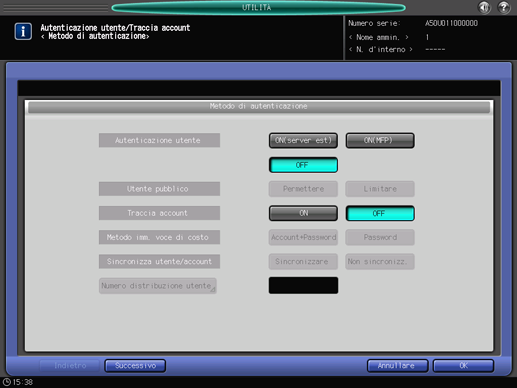Click the clock icon beside 15:38
This screenshot has width=517, height=388.
click(x=7, y=382)
